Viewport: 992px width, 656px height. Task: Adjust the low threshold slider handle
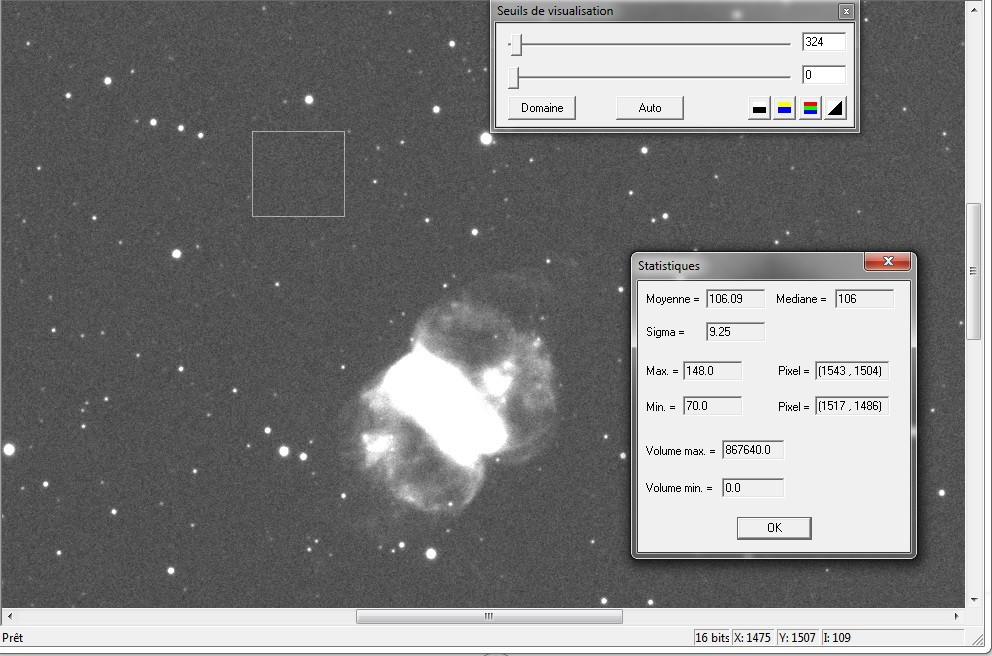514,77
